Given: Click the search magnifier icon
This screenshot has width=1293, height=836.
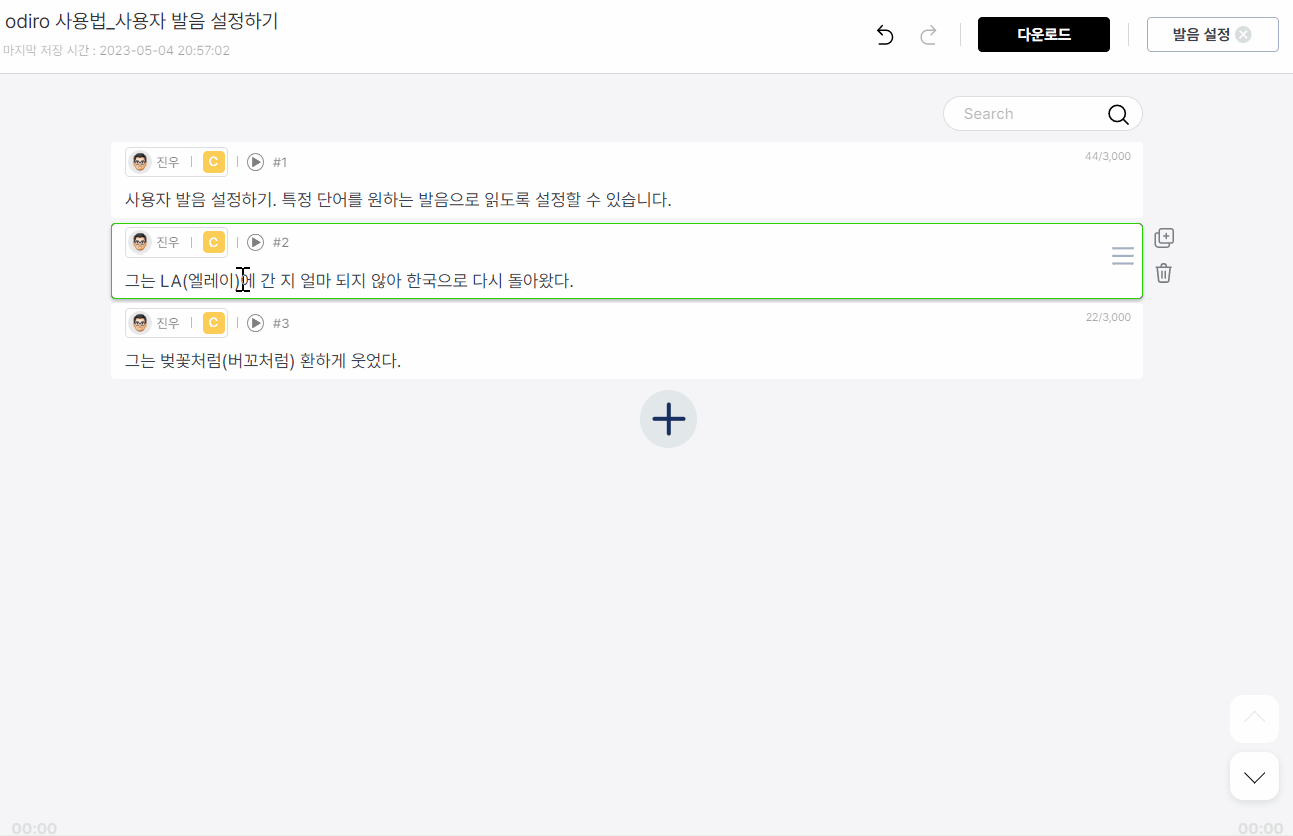Looking at the screenshot, I should 1118,114.
